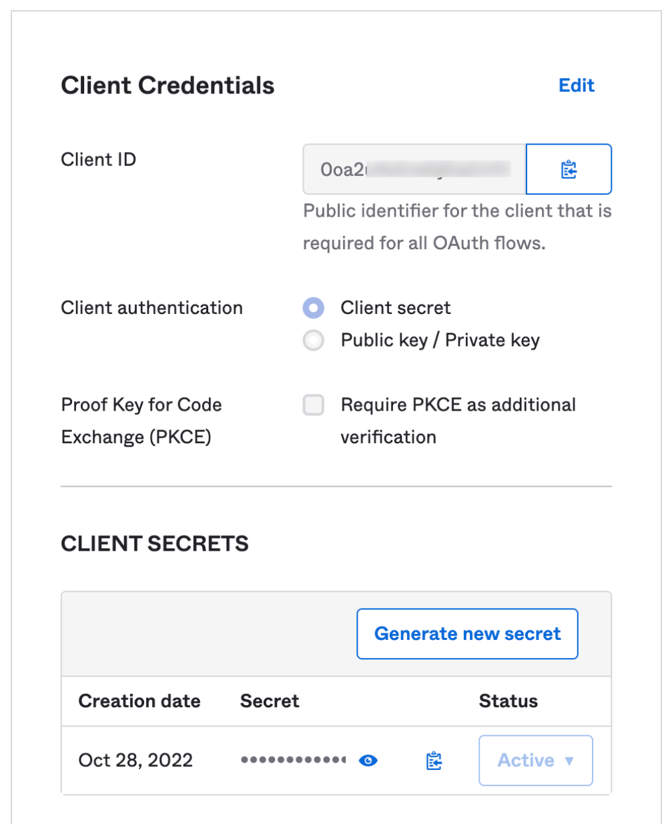This screenshot has height=824, width=670.
Task: Click the Creation date column header
Action: (x=139, y=701)
